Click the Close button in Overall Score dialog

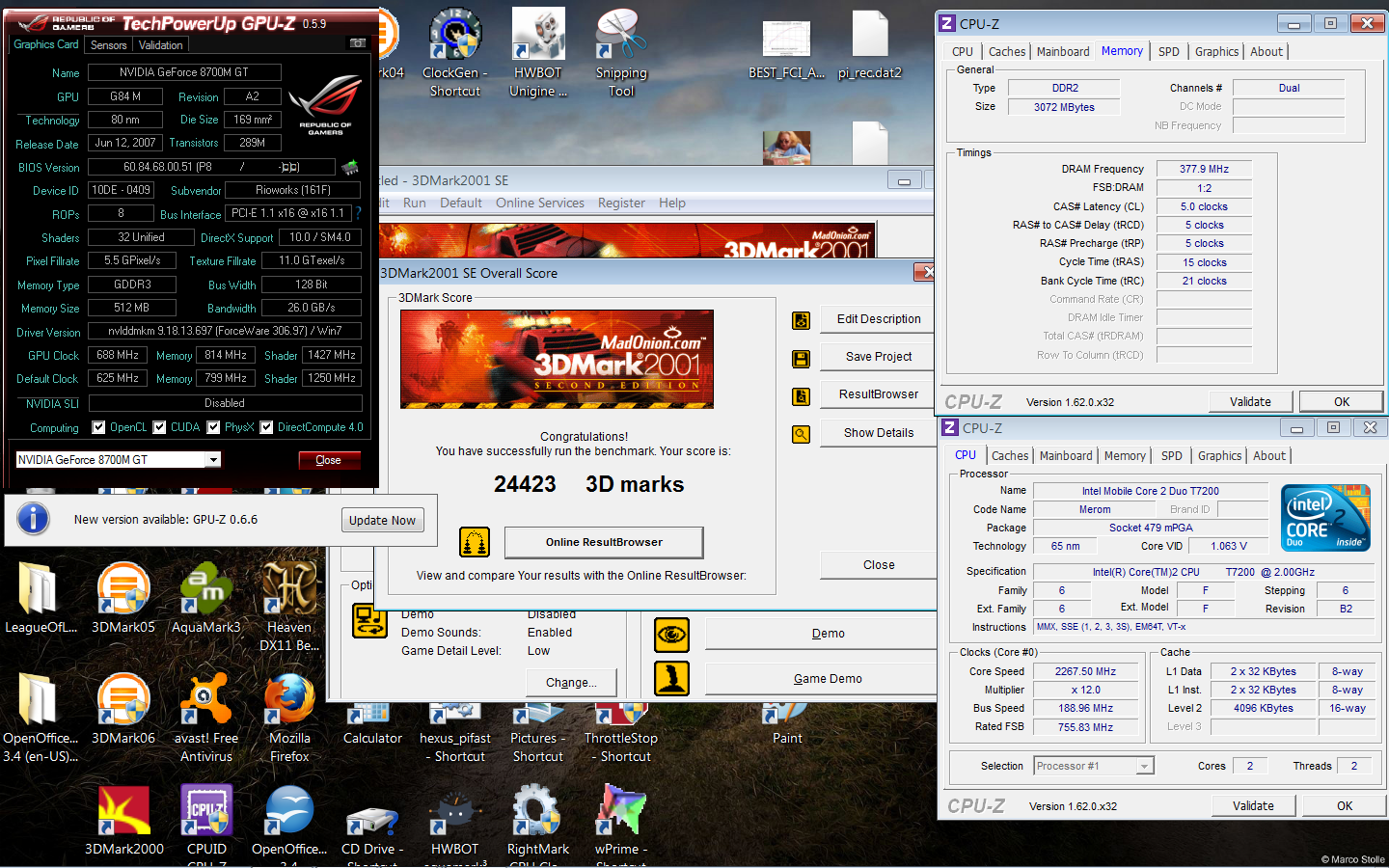879,565
